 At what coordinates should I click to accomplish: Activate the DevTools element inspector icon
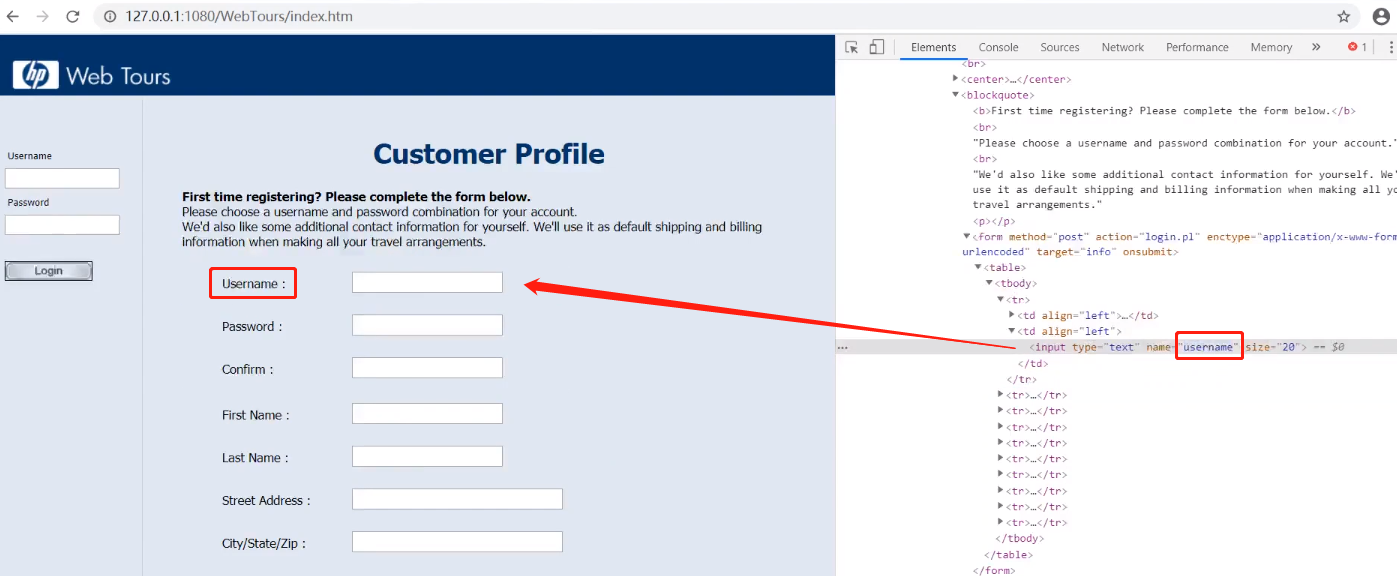click(x=852, y=47)
